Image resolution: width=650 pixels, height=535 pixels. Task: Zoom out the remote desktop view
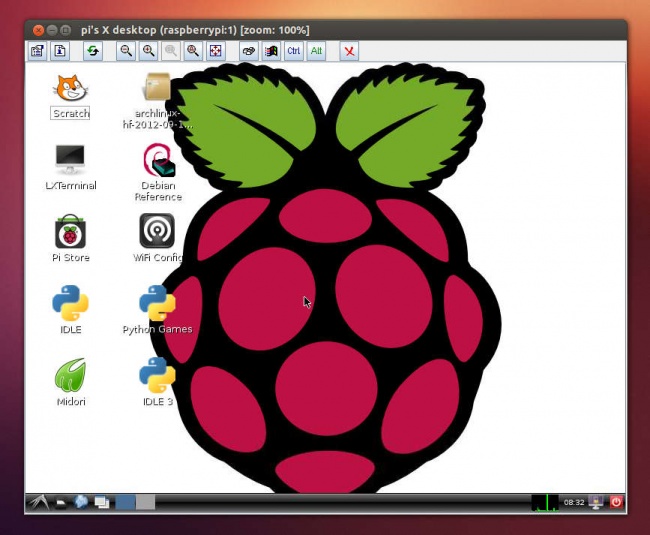[x=126, y=51]
